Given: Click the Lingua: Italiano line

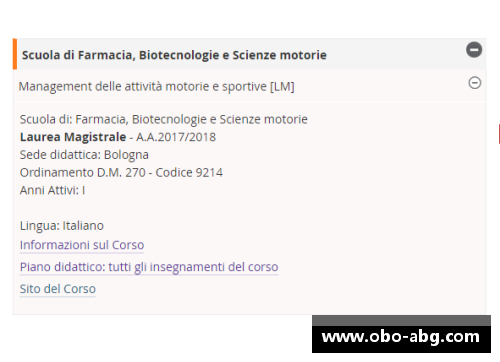Looking at the screenshot, I should (62, 226).
